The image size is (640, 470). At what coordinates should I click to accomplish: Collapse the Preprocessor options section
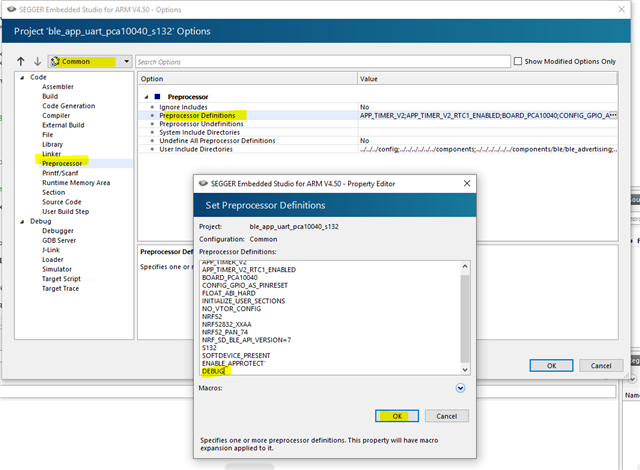point(146,97)
